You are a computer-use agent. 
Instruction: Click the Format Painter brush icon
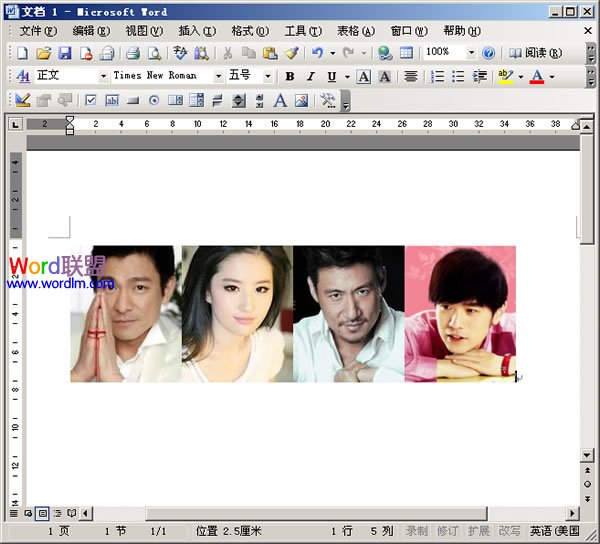(x=291, y=53)
